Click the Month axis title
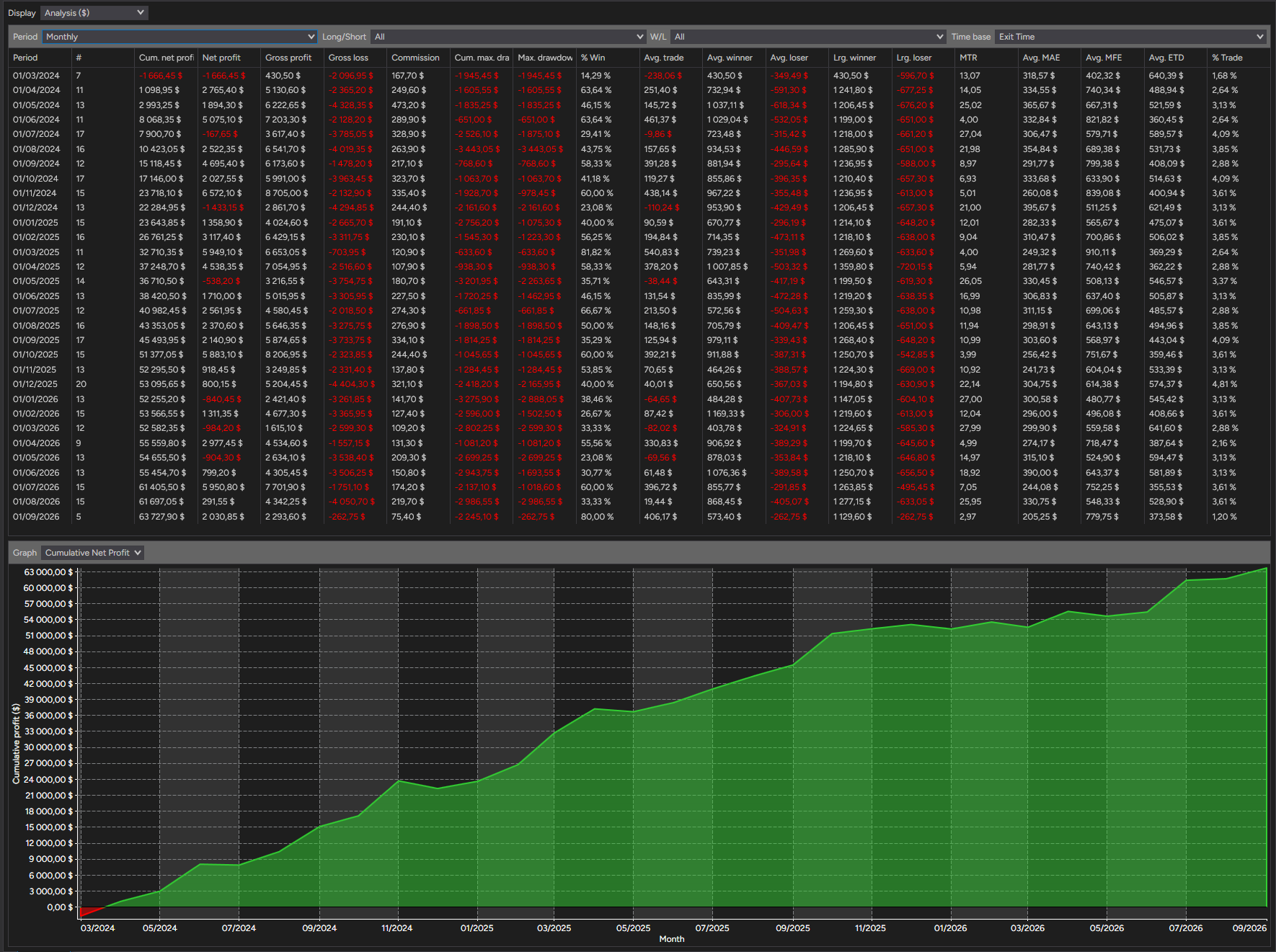Image resolution: width=1276 pixels, height=952 pixels. coord(672,939)
